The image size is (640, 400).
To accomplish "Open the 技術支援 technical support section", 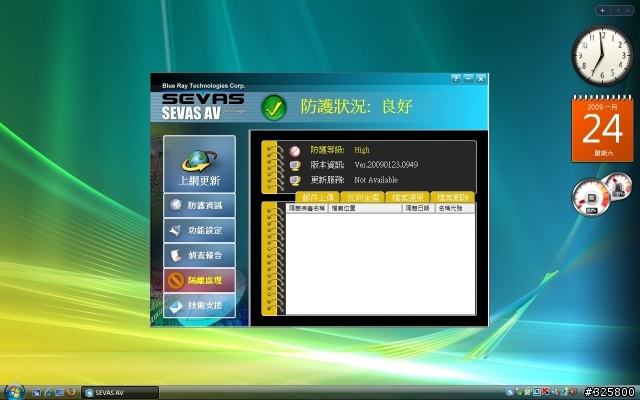I will pyautogui.click(x=199, y=305).
